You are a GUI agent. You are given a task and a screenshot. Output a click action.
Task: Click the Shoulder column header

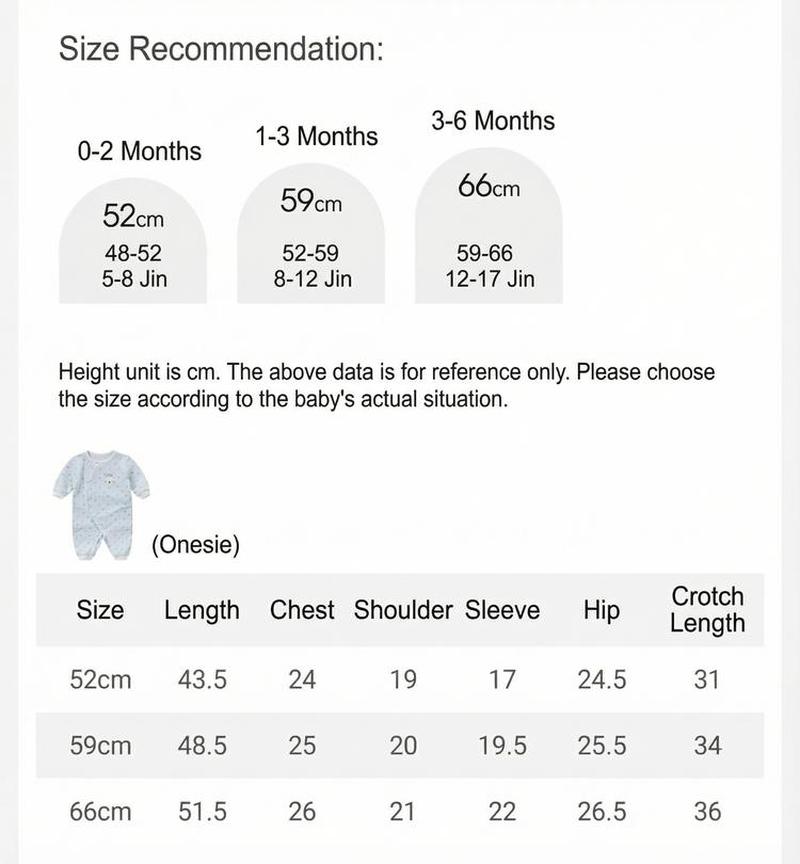click(x=403, y=610)
